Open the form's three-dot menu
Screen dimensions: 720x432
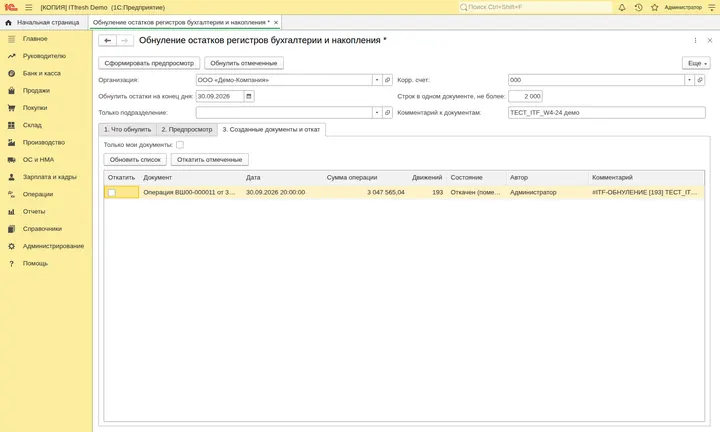tap(695, 40)
